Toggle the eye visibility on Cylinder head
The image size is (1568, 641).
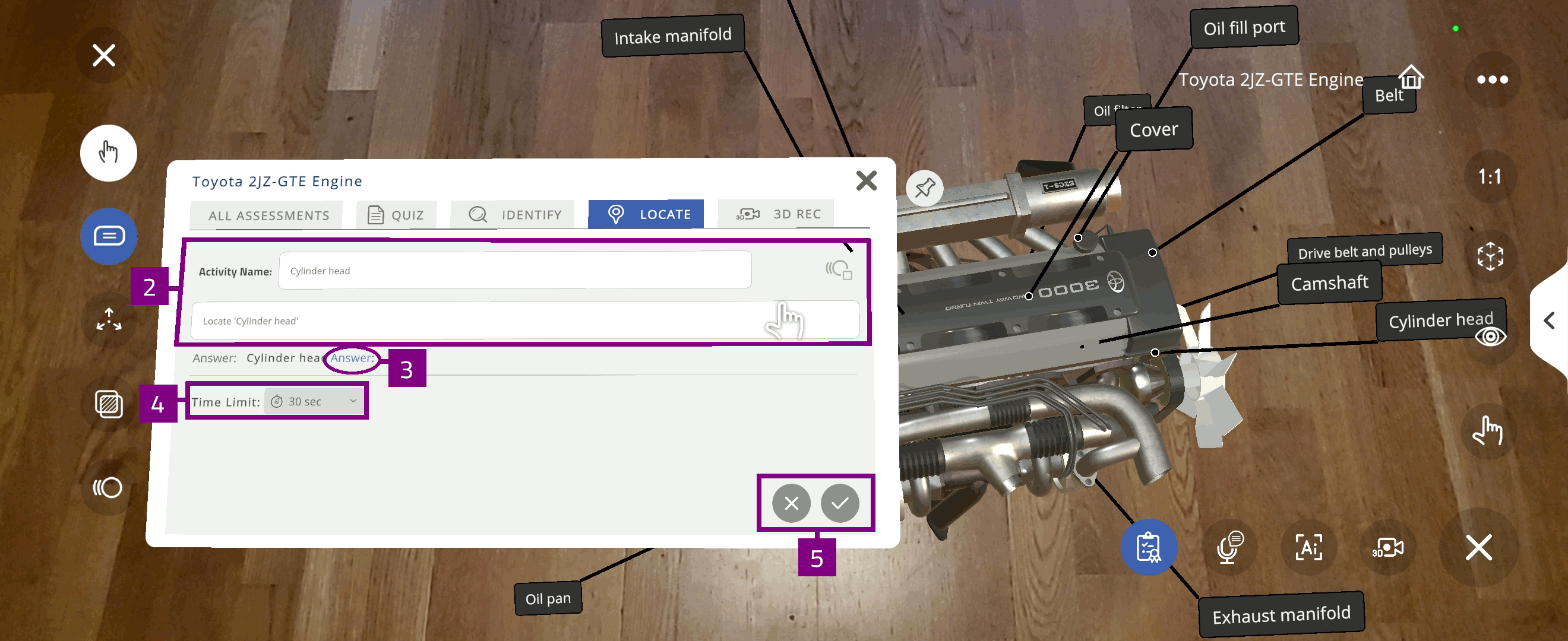[1490, 337]
